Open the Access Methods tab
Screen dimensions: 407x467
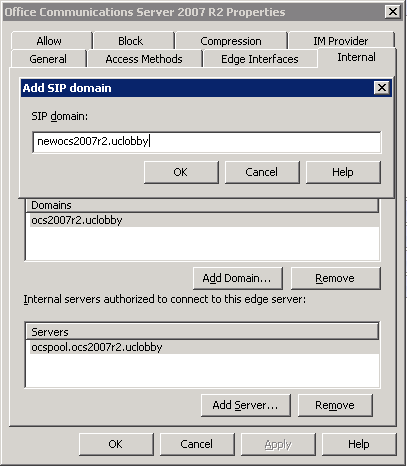(x=144, y=59)
